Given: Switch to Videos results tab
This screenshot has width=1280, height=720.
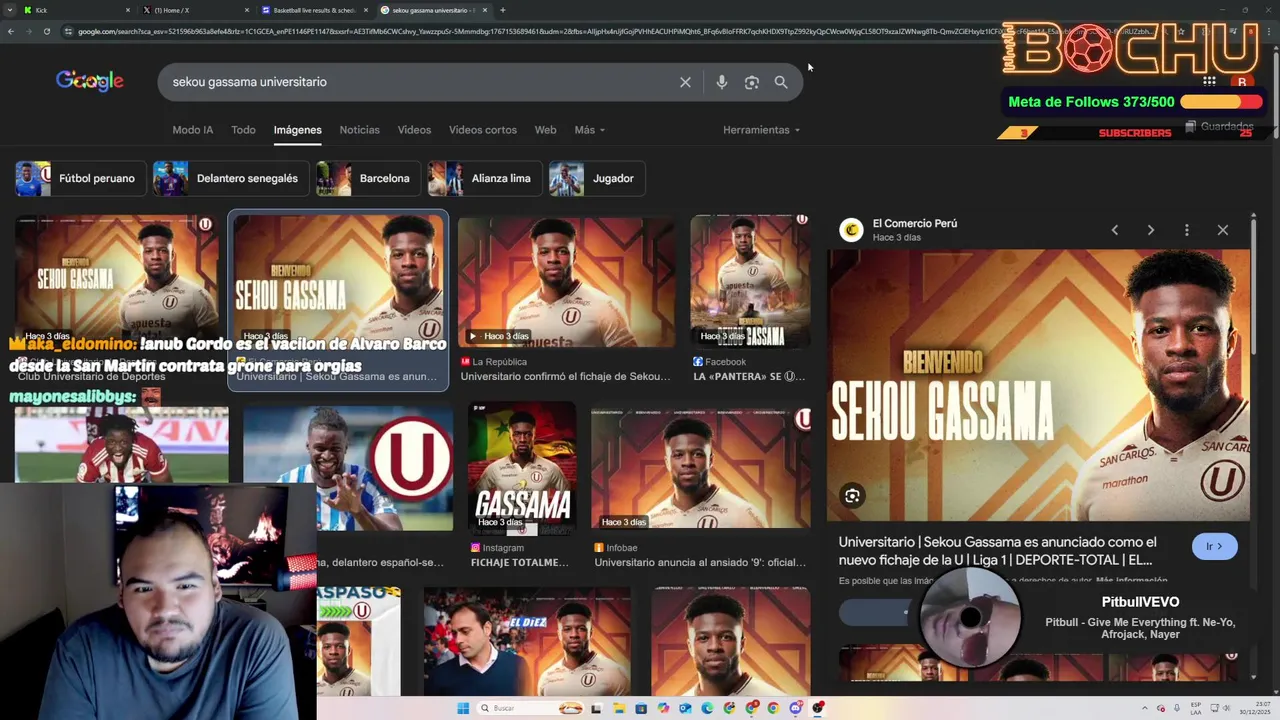Looking at the screenshot, I should tap(414, 130).
